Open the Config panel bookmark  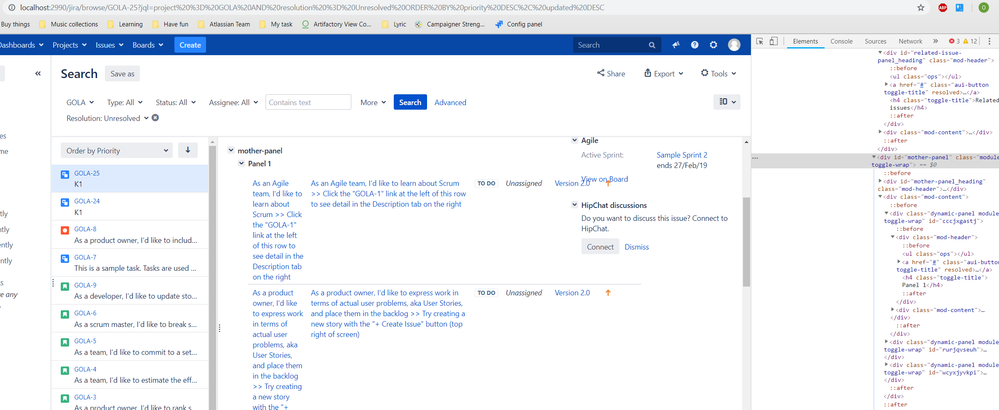tap(517, 24)
